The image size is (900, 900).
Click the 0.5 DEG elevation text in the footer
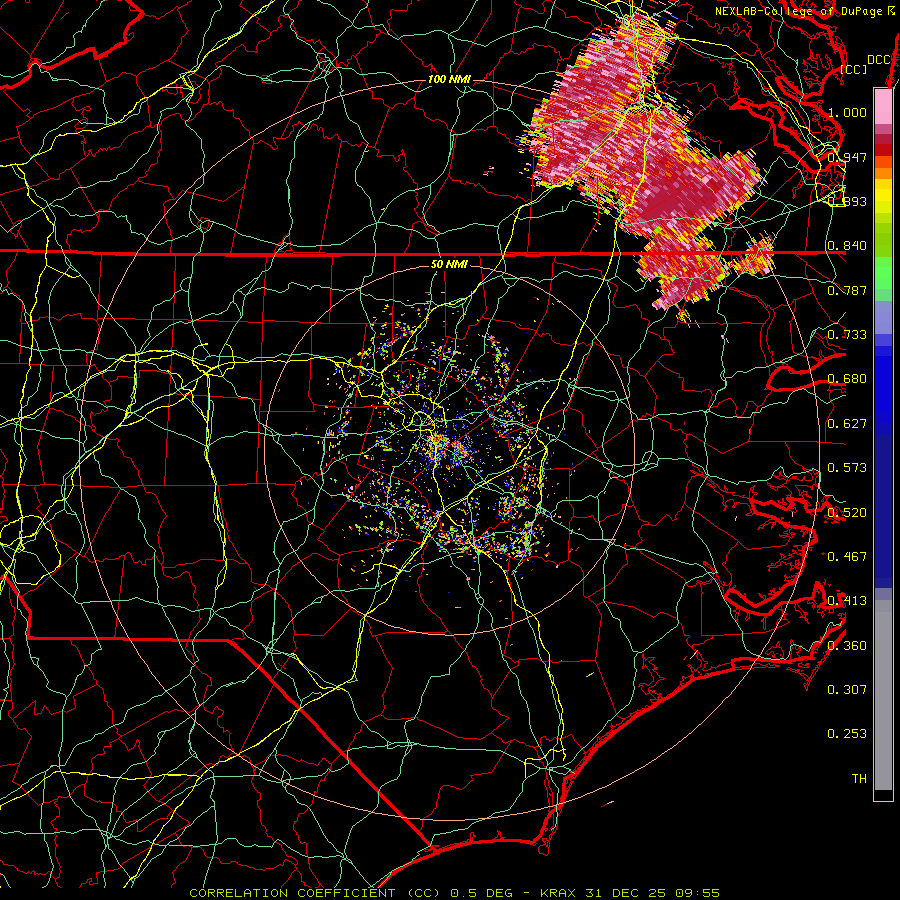tap(482, 893)
